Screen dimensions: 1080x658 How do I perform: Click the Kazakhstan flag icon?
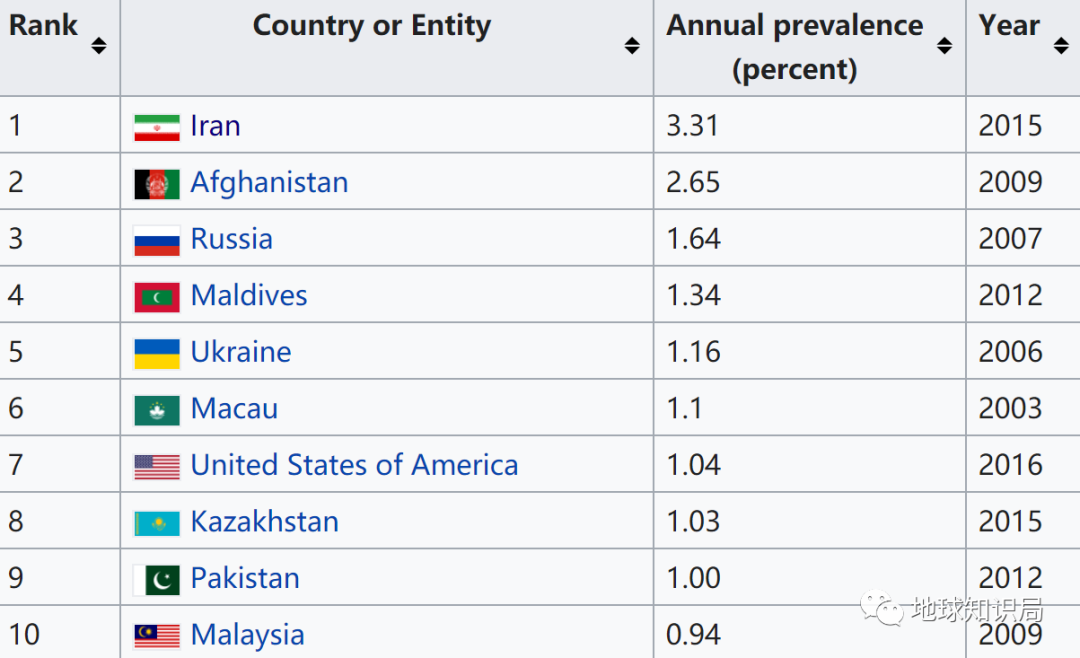pyautogui.click(x=156, y=523)
